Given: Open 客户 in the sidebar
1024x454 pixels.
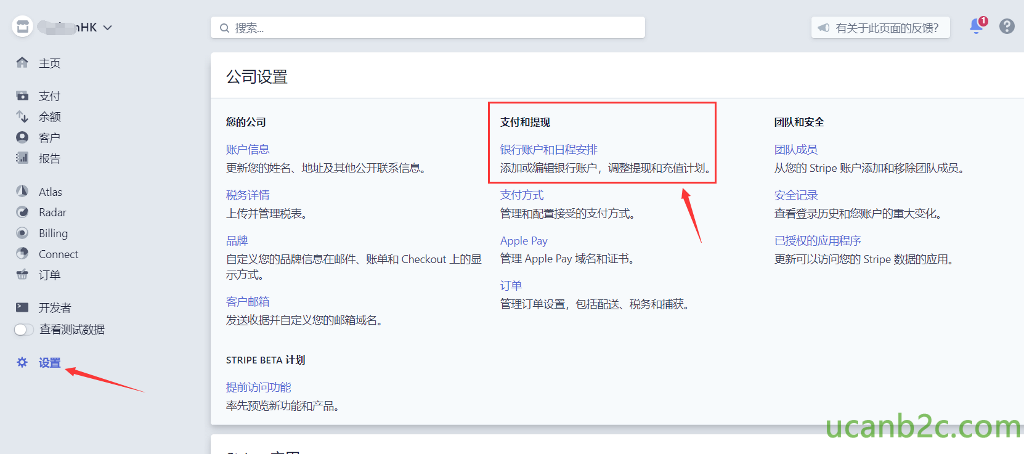Looking at the screenshot, I should (x=50, y=137).
